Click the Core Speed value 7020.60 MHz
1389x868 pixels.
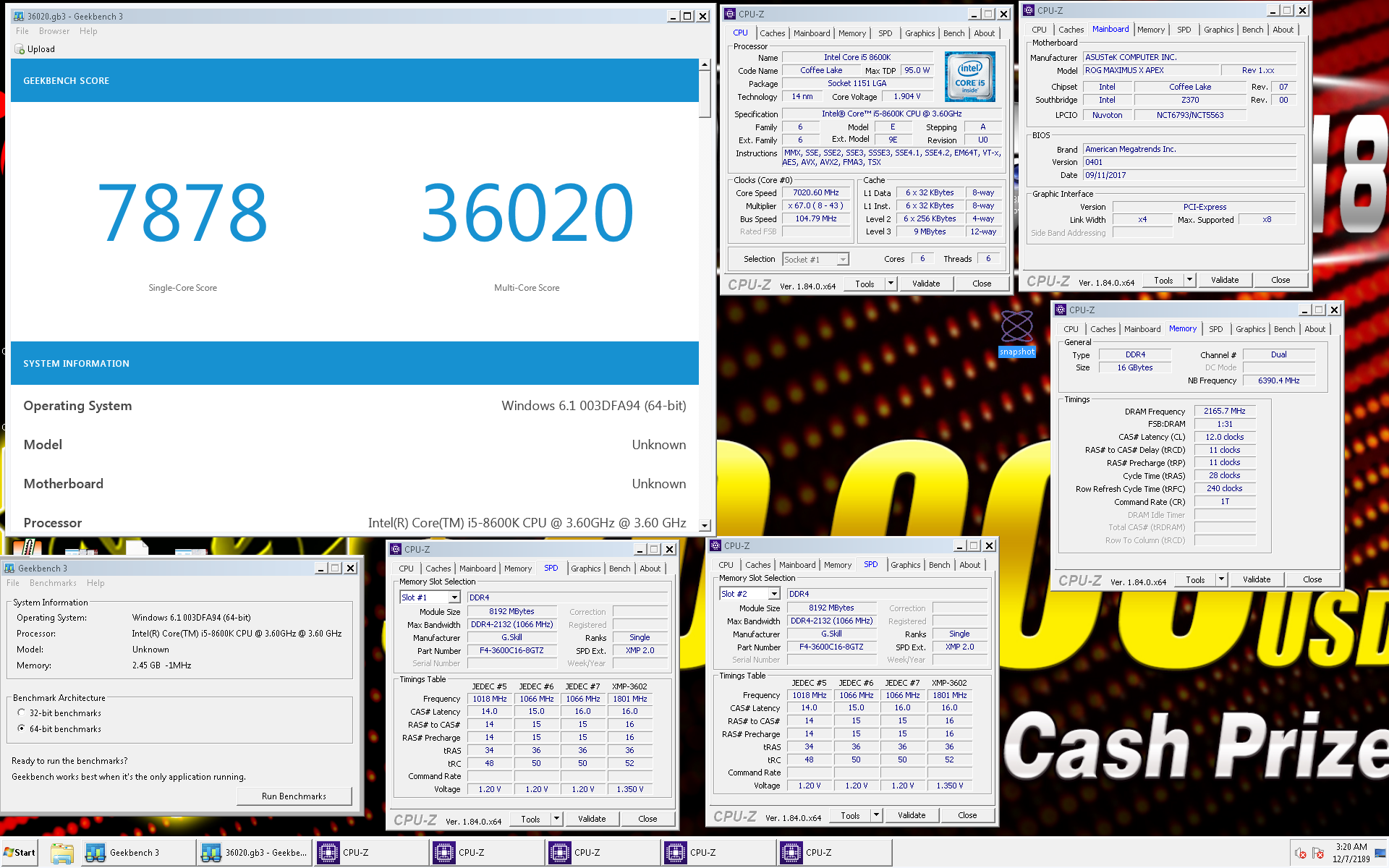(816, 193)
